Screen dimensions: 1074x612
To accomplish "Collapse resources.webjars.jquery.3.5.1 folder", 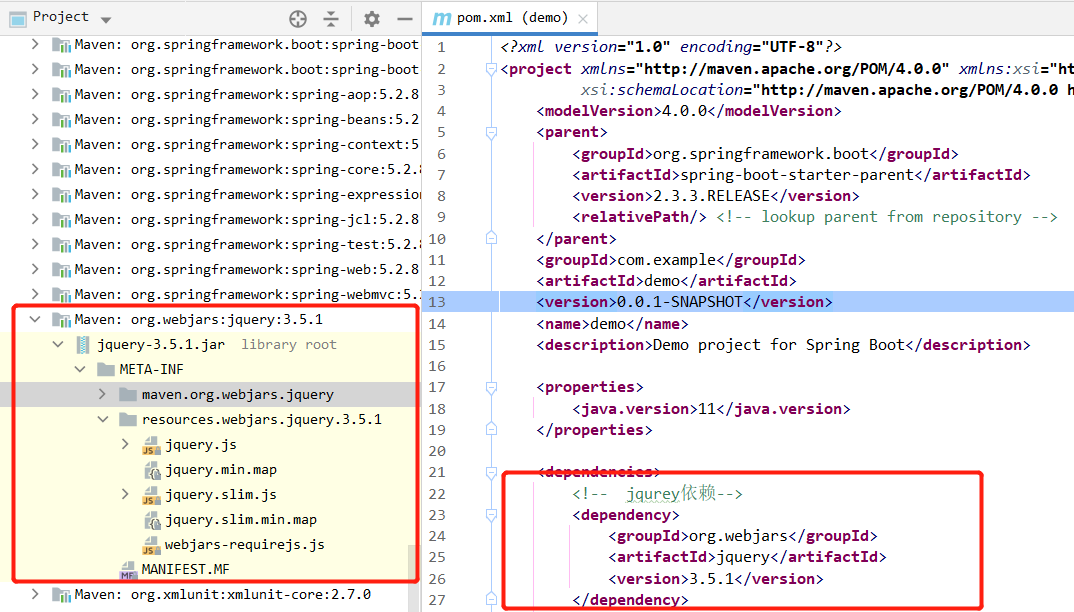I will [103, 419].
